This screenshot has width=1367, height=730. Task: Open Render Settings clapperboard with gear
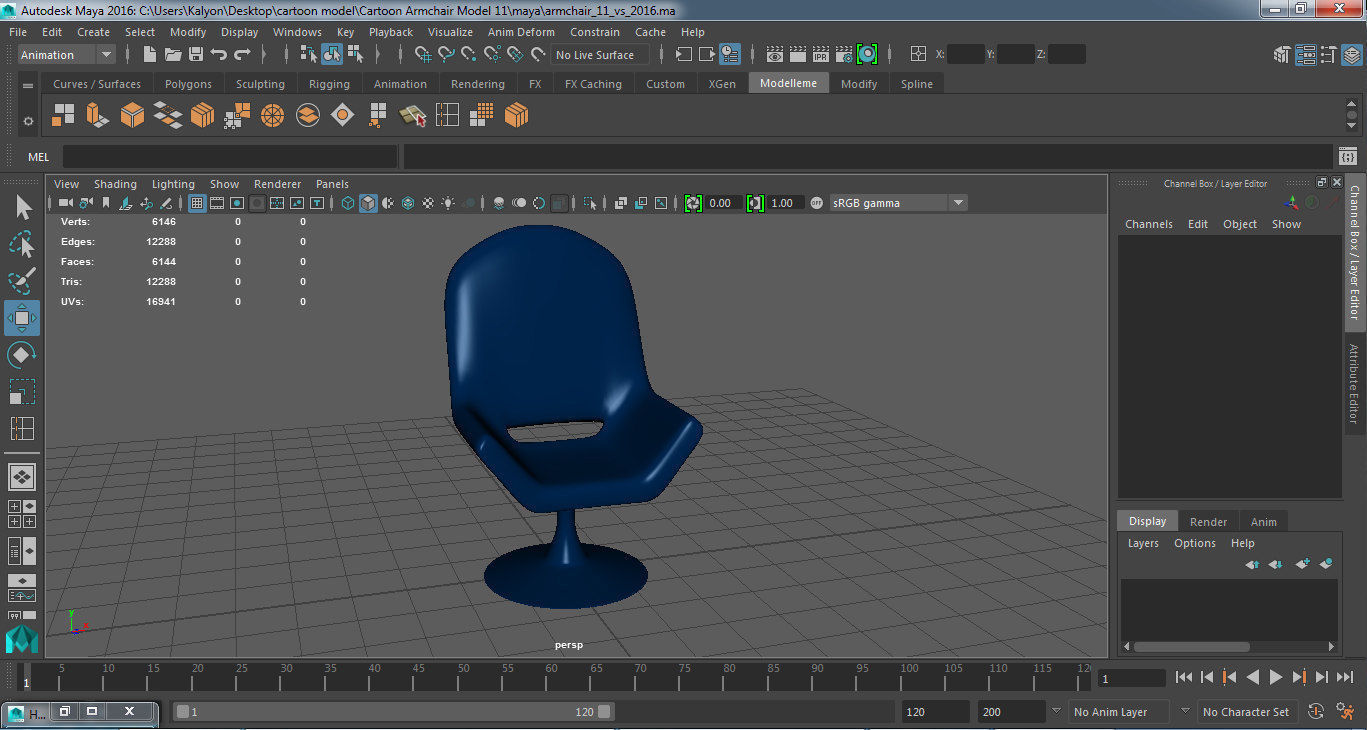845,55
